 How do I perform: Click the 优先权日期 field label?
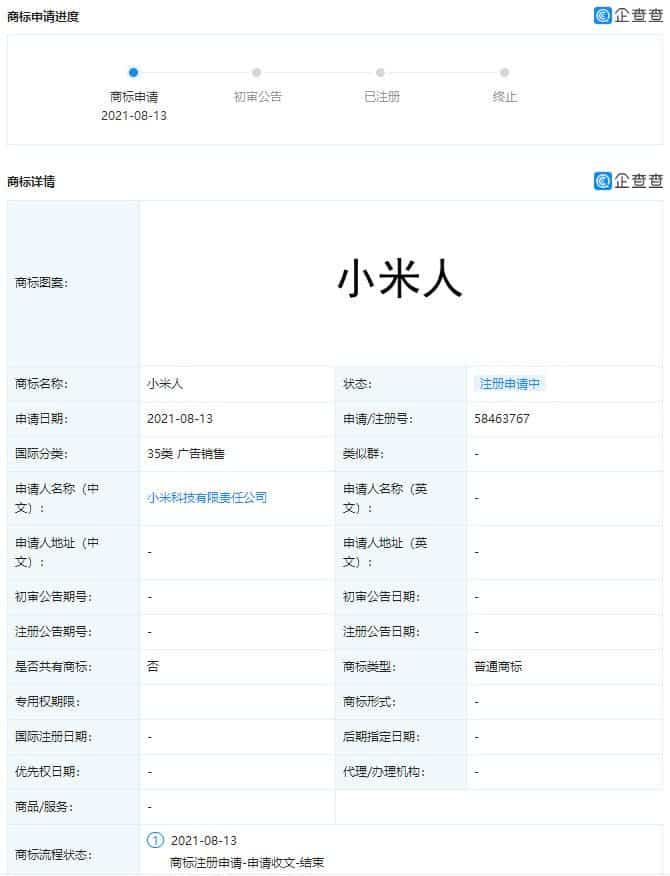point(47,772)
